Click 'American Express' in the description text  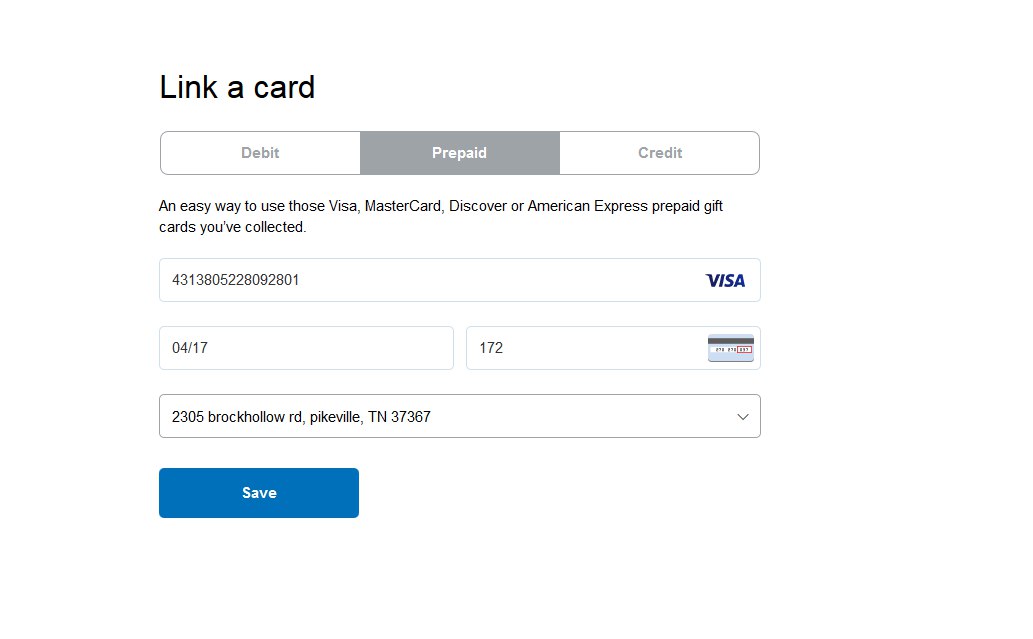[588, 206]
